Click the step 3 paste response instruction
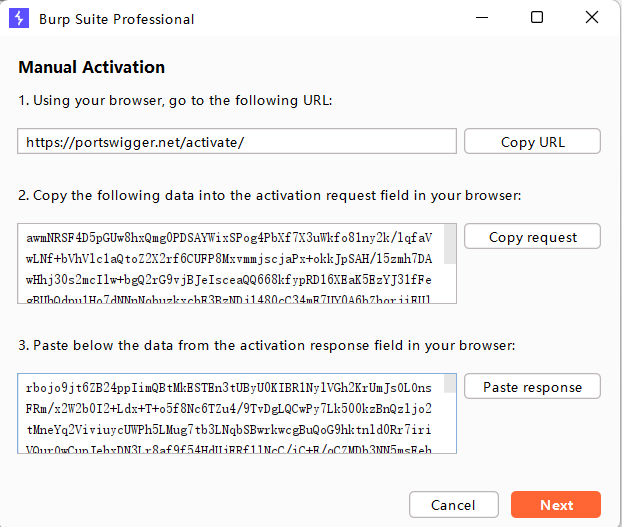 click(x=266, y=345)
